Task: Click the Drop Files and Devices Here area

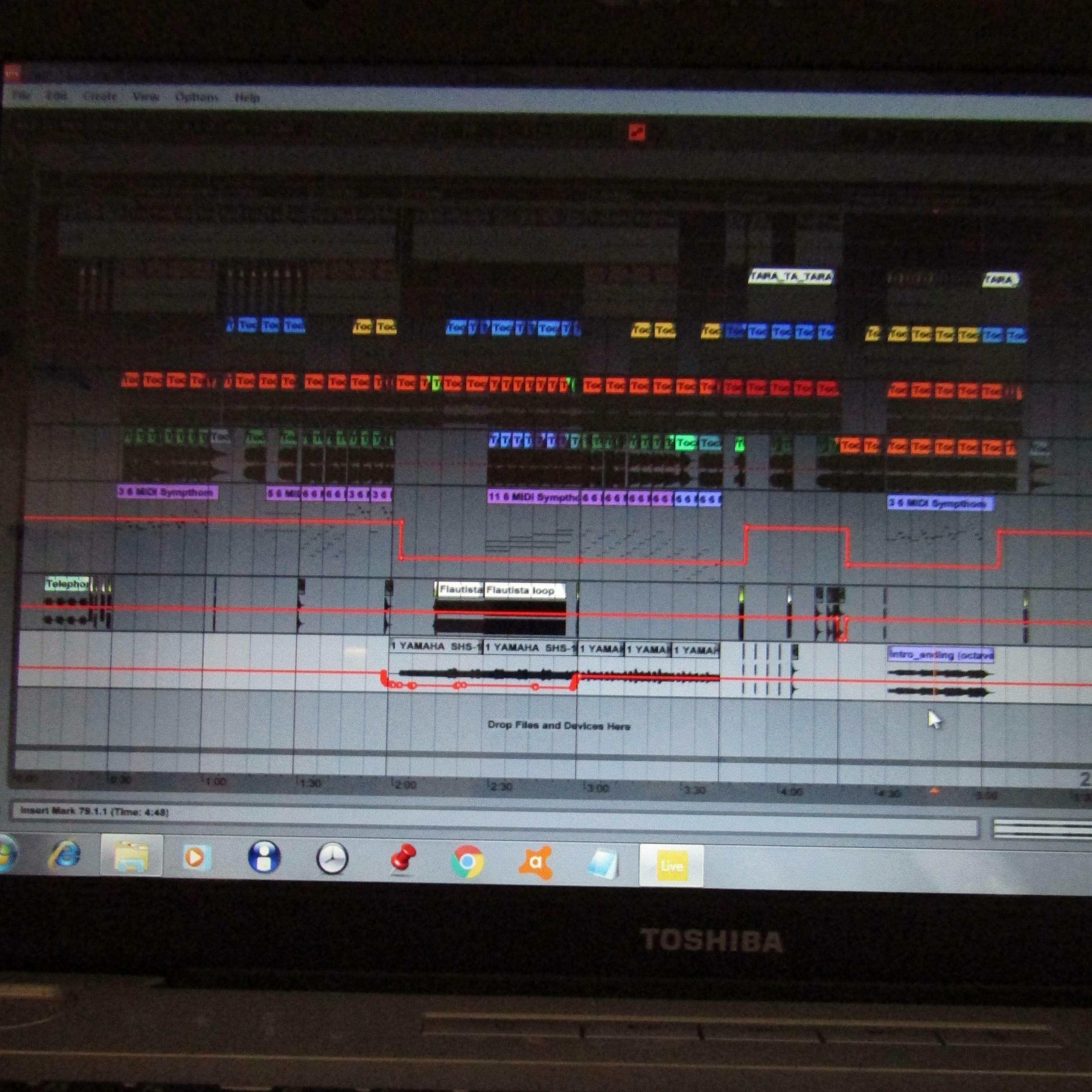Action: 558,725
